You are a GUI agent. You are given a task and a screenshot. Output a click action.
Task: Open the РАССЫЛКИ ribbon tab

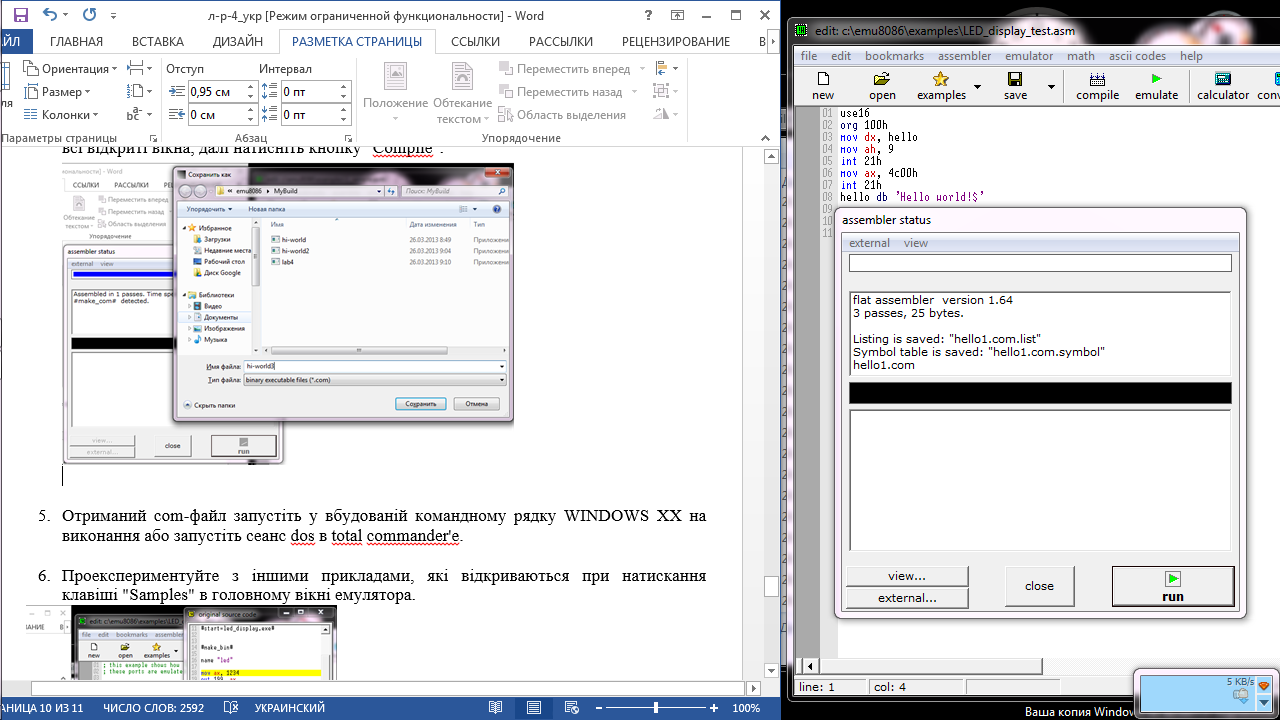(561, 41)
